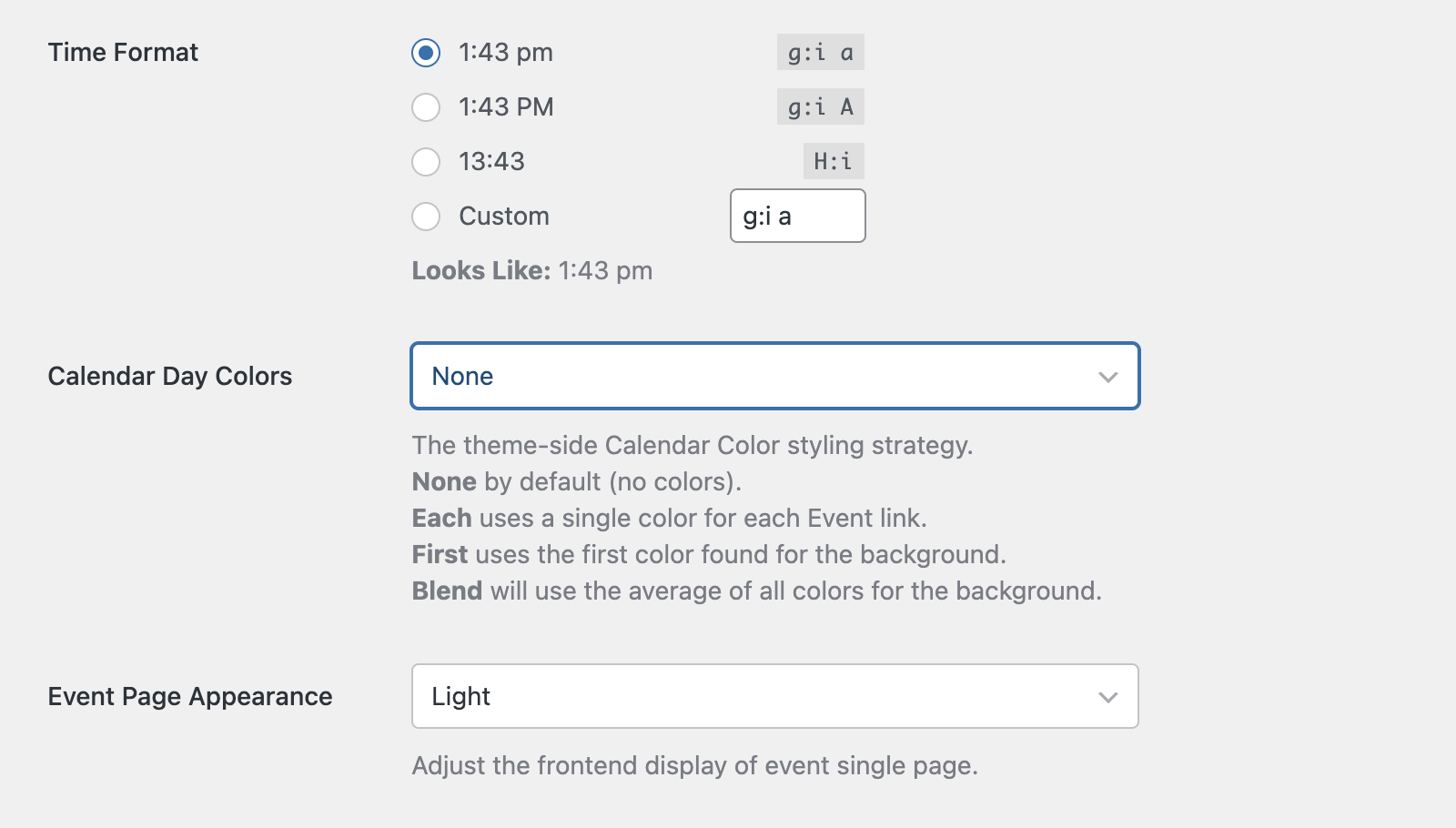Screen dimensions: 1456x828
Task: Select the 1:43 pm time format radio button
Action: point(425,53)
